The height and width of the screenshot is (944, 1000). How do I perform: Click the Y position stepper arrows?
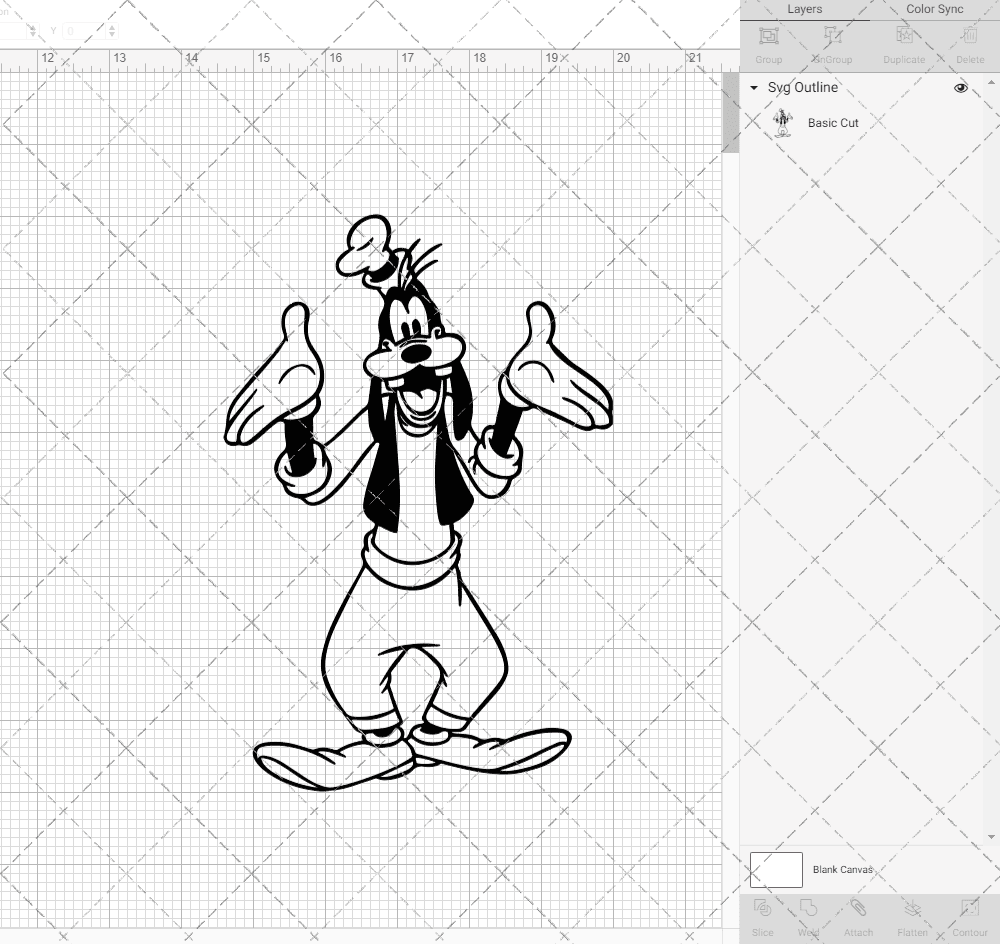click(x=112, y=31)
